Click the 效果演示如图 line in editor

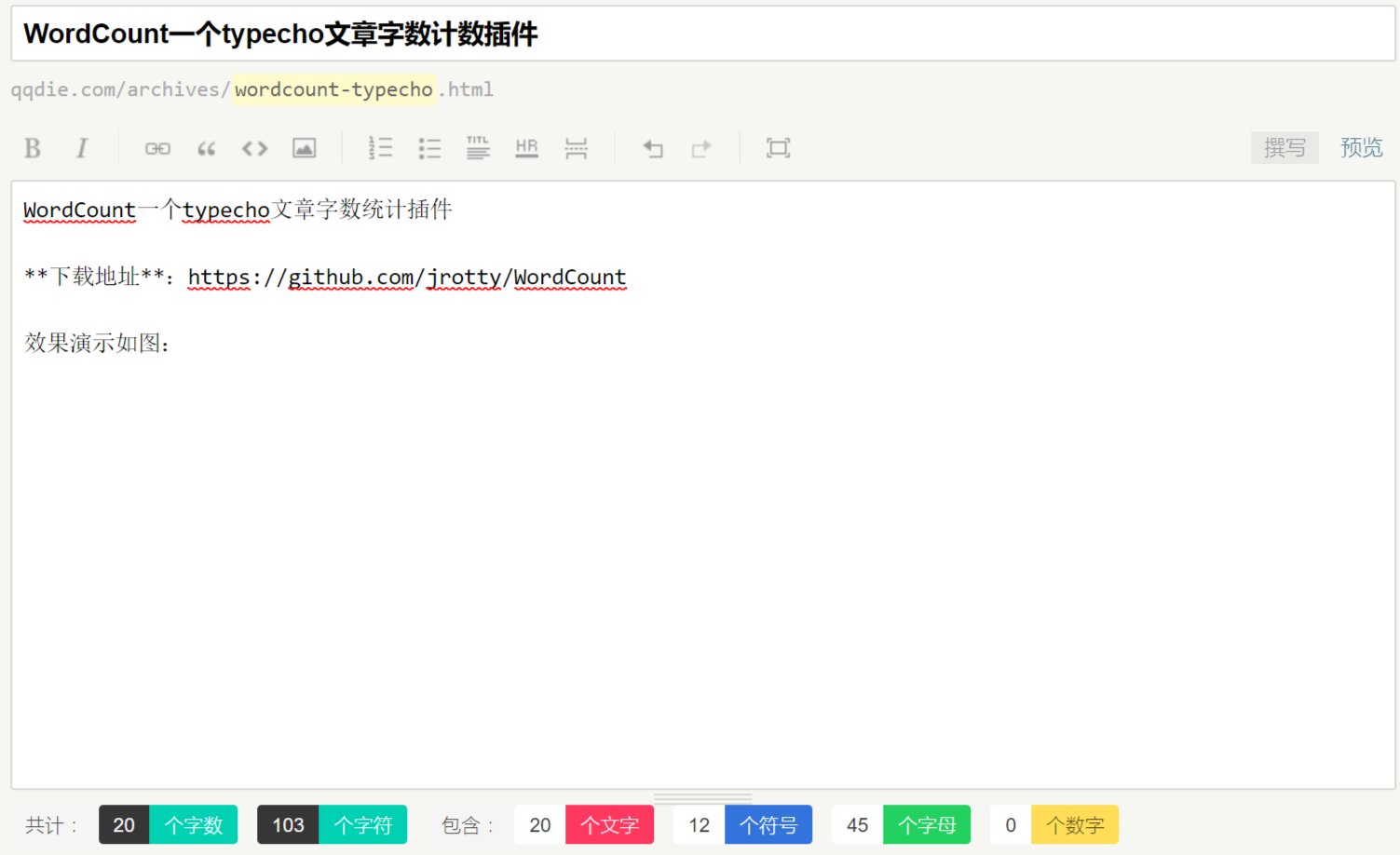(x=97, y=344)
